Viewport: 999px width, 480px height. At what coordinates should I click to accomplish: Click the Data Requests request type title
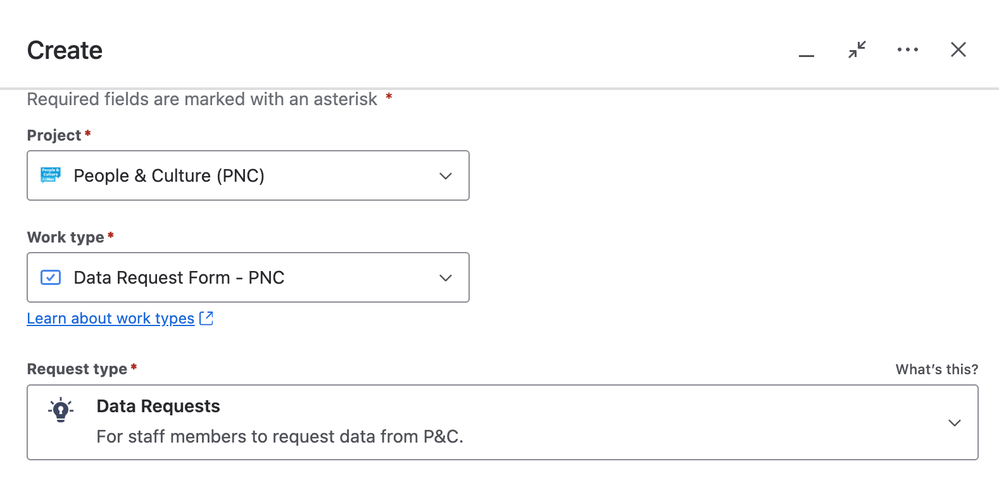[x=158, y=406]
